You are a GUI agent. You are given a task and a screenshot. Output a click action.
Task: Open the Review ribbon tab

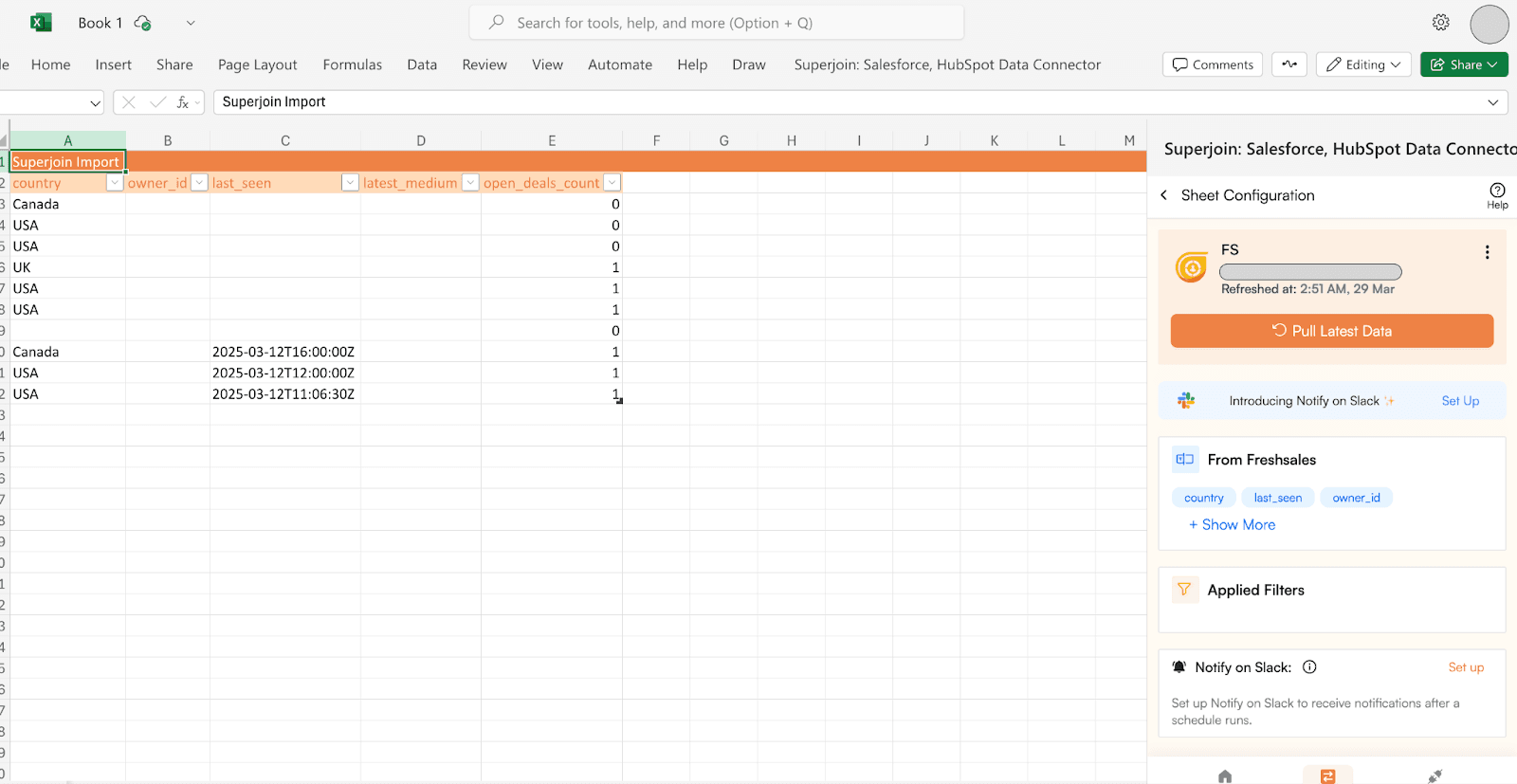point(484,64)
